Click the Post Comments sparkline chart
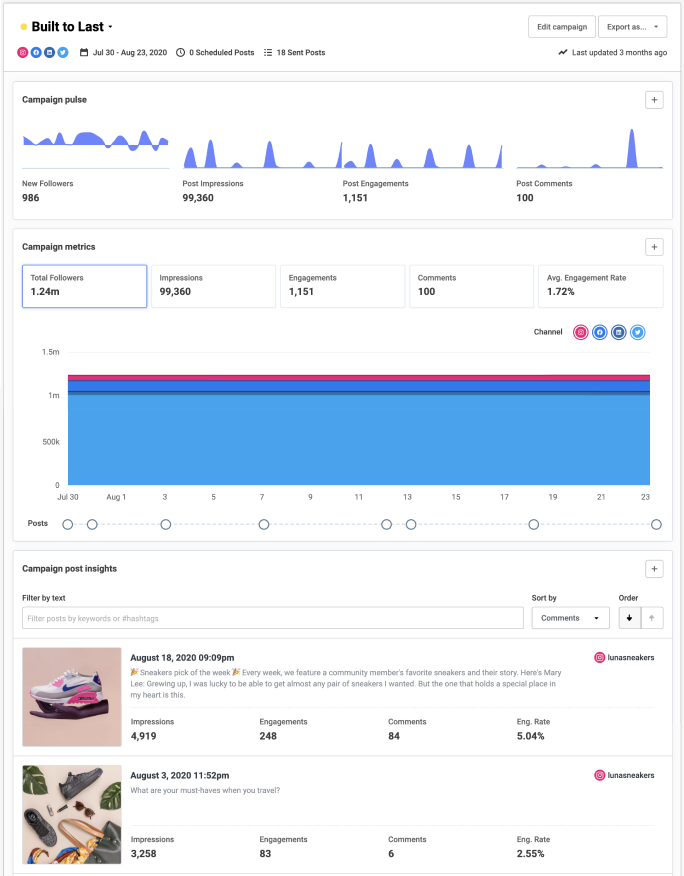 point(590,148)
